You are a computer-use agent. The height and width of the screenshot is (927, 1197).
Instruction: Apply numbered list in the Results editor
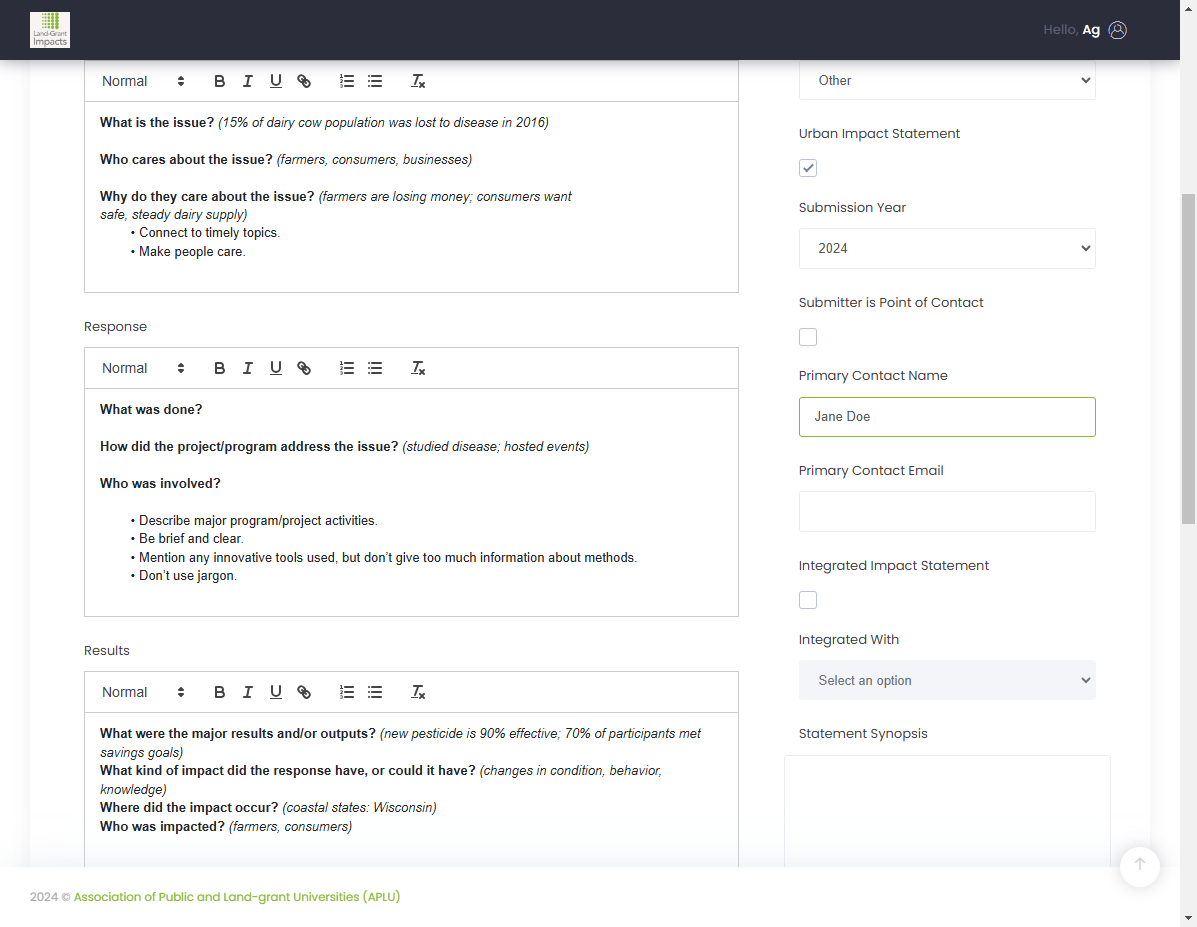coord(347,692)
